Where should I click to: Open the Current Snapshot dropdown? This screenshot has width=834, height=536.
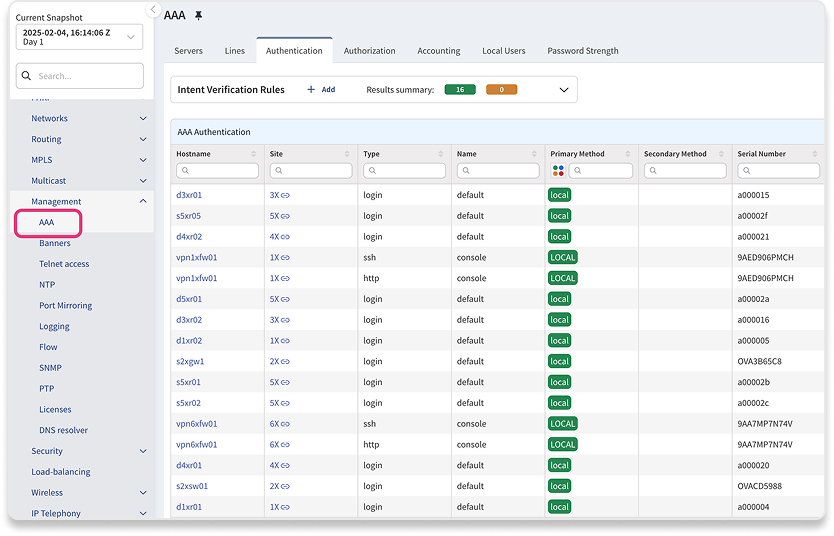pyautogui.click(x=79, y=37)
